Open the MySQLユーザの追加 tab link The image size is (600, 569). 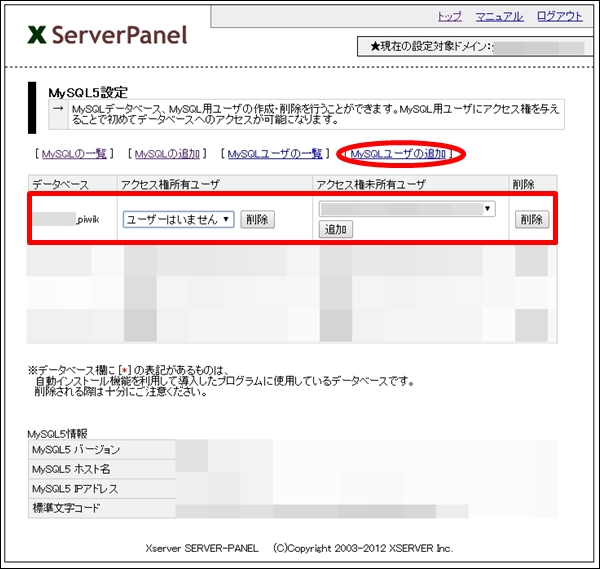(x=398, y=154)
